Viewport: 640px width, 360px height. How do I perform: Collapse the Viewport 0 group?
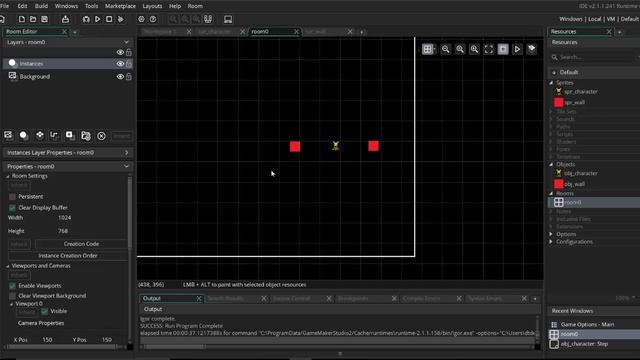coord(11,304)
